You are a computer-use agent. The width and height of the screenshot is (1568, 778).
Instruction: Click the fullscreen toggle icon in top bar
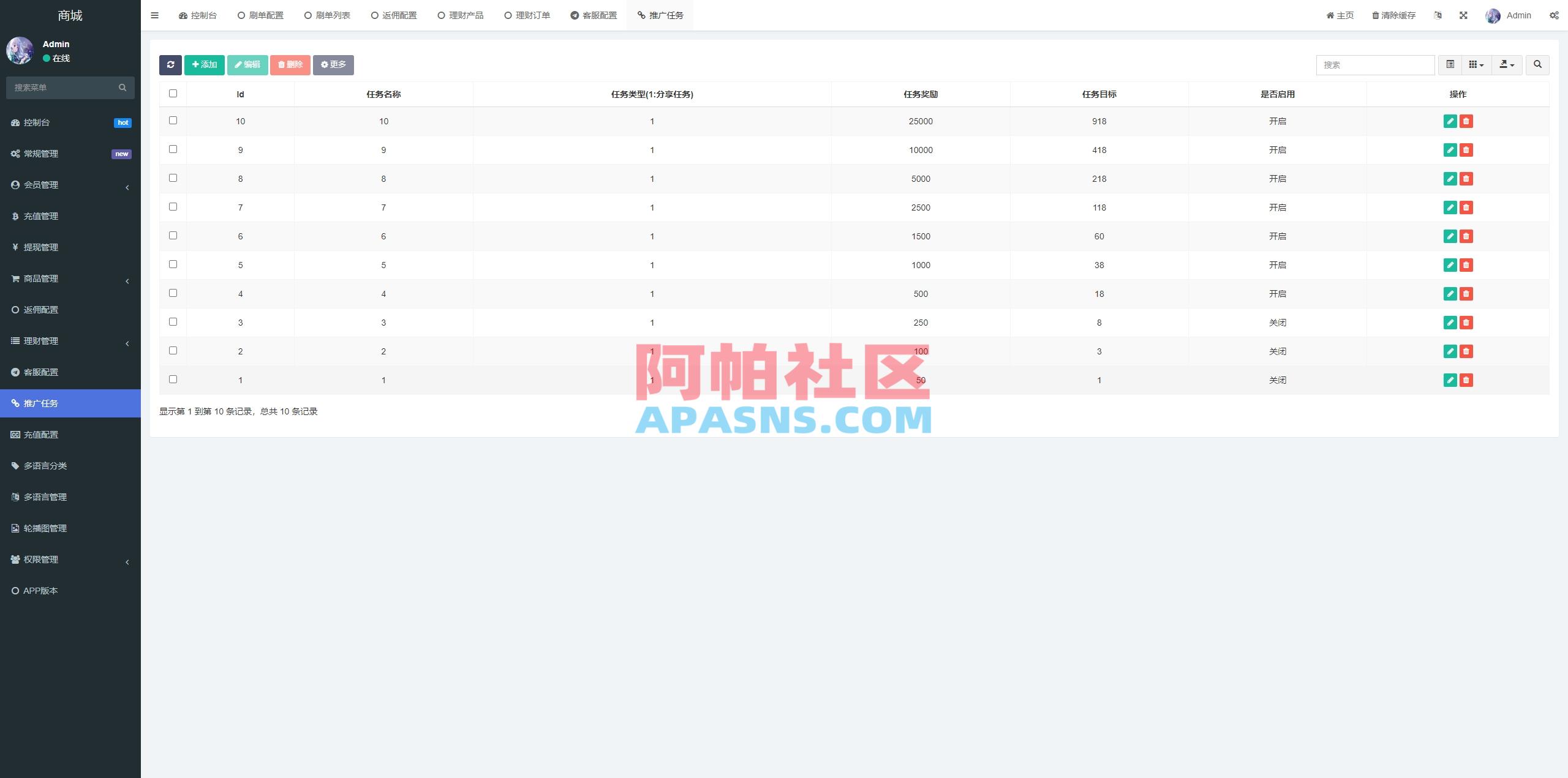tap(1464, 15)
